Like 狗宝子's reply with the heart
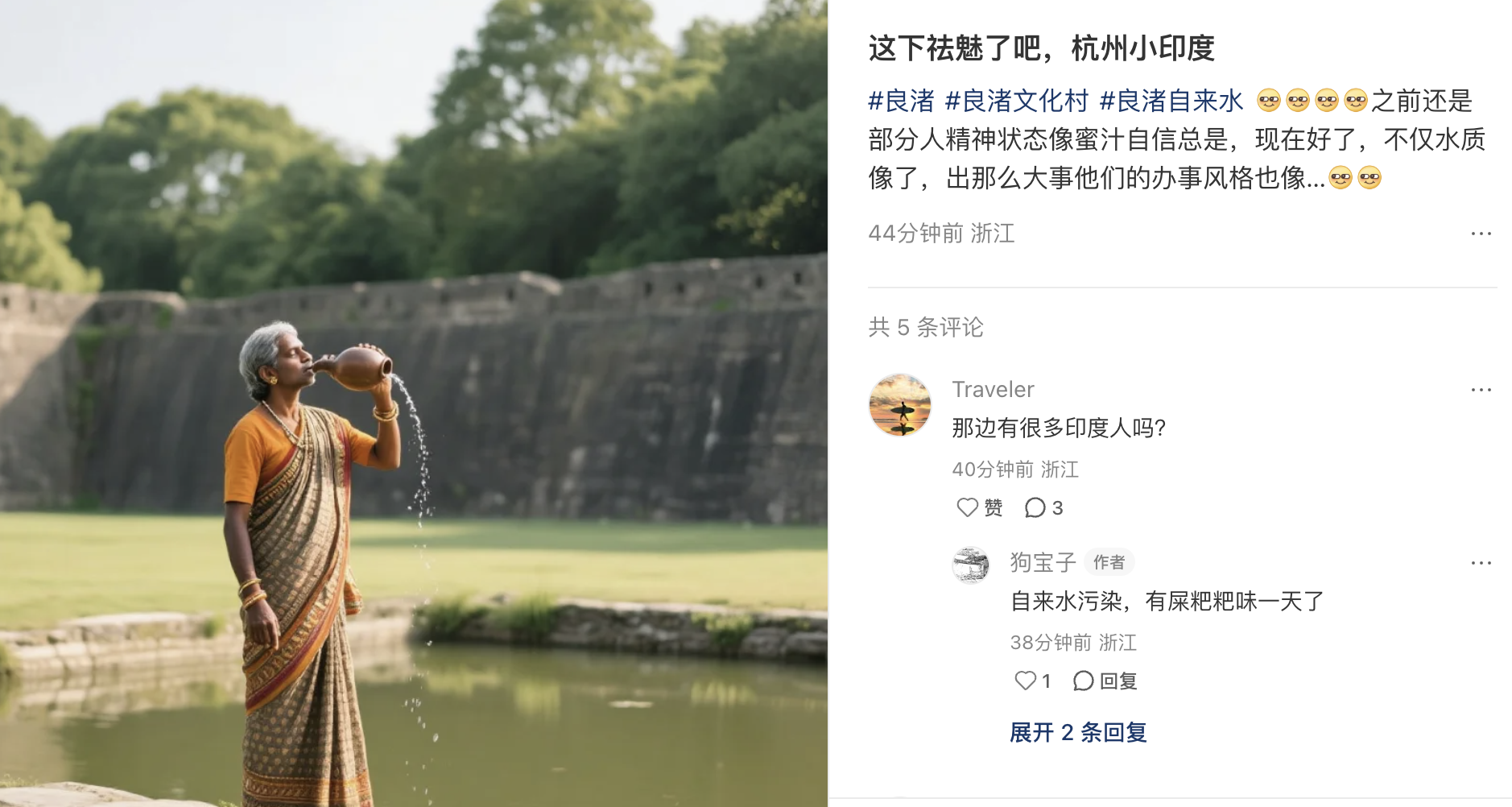Image resolution: width=1512 pixels, height=807 pixels. 1025,681
